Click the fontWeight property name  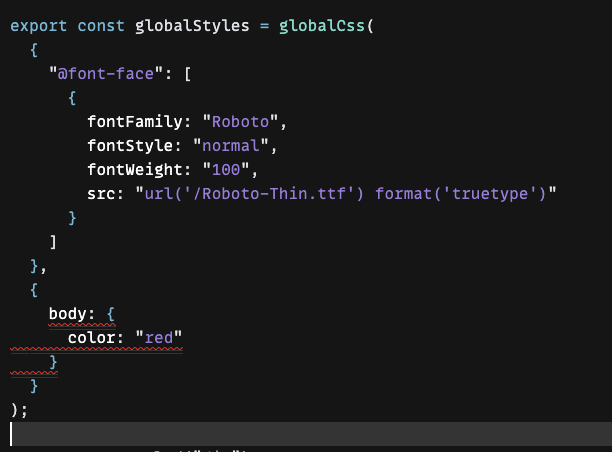135,169
